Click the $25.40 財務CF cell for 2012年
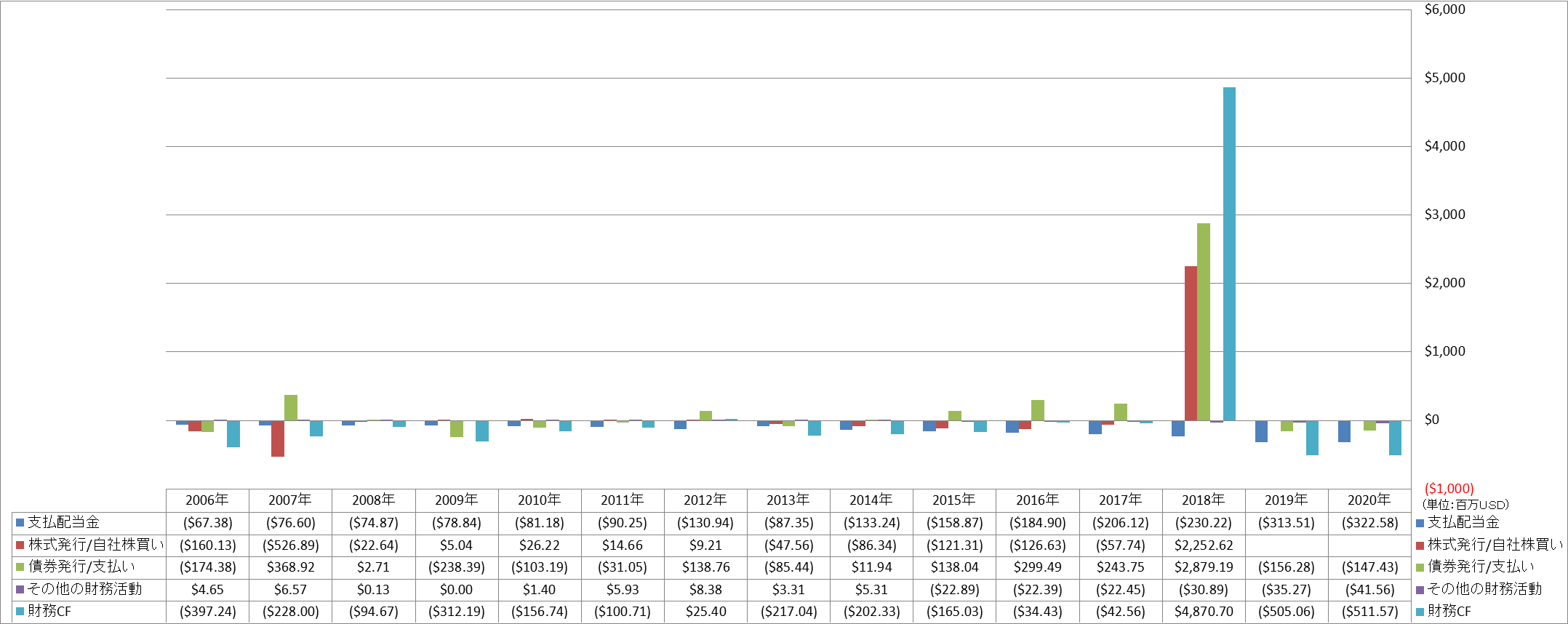Viewport: 1568px width, 624px height. [705, 612]
